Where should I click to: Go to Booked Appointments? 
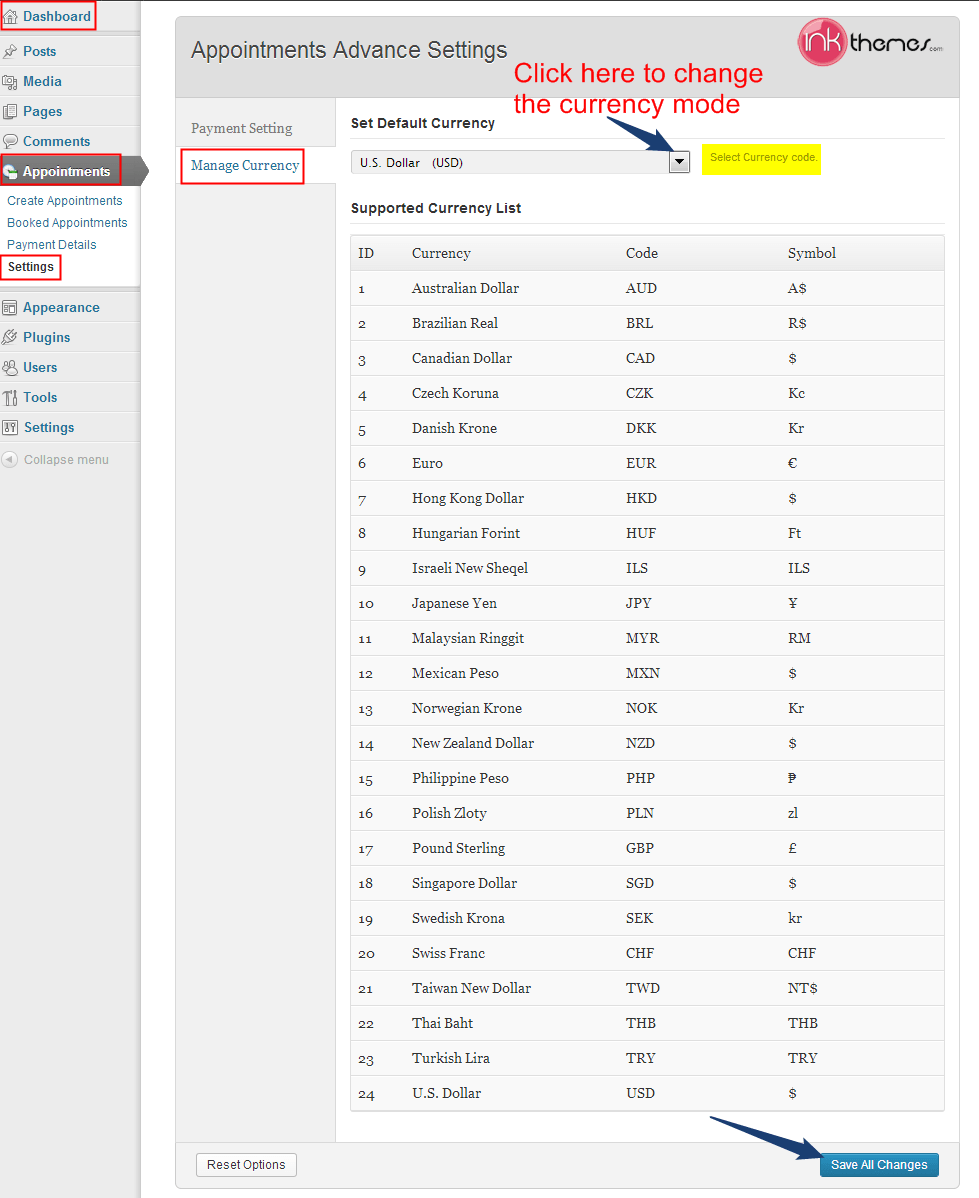pyautogui.click(x=67, y=223)
